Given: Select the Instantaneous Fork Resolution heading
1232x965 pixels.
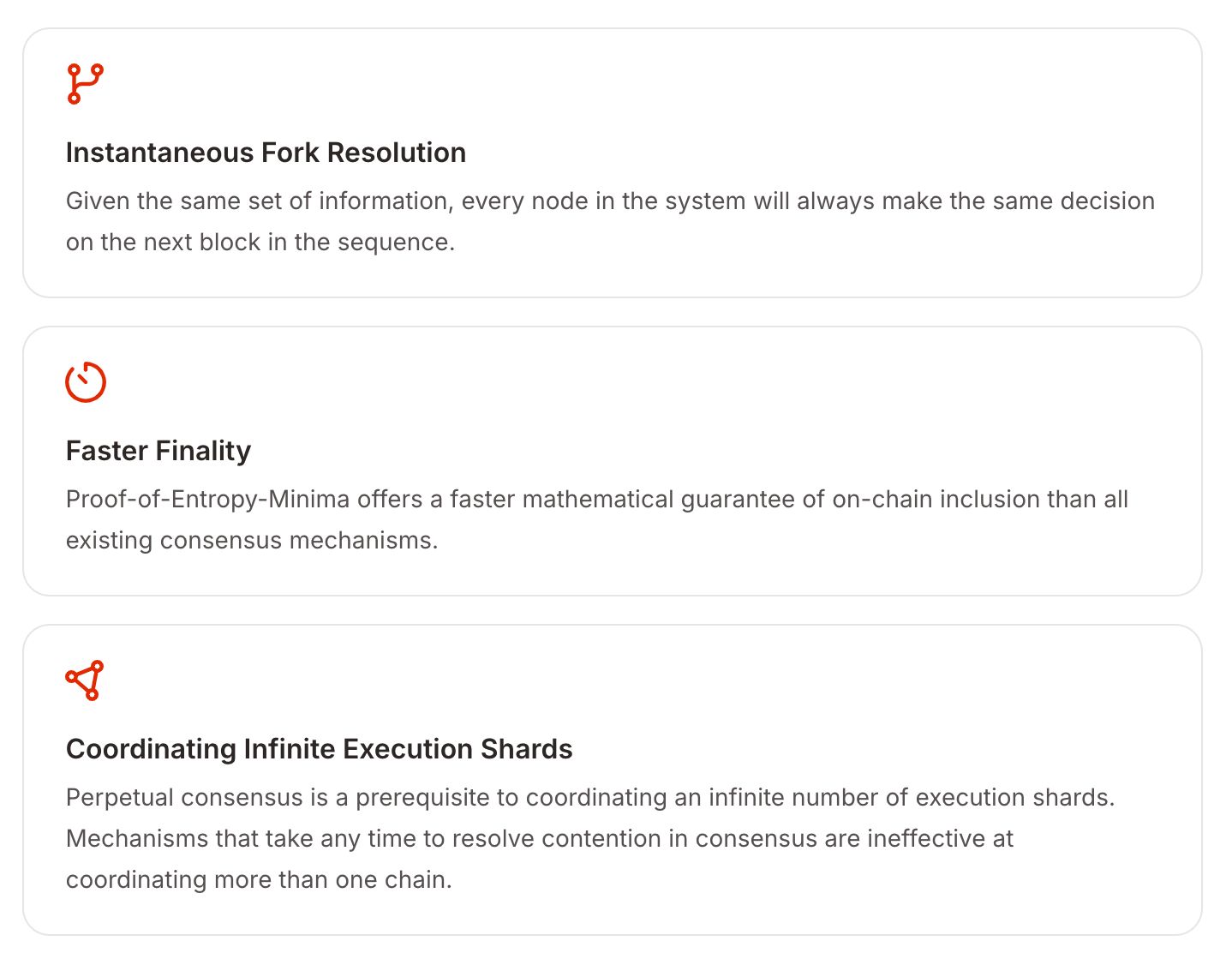Looking at the screenshot, I should tap(266, 153).
